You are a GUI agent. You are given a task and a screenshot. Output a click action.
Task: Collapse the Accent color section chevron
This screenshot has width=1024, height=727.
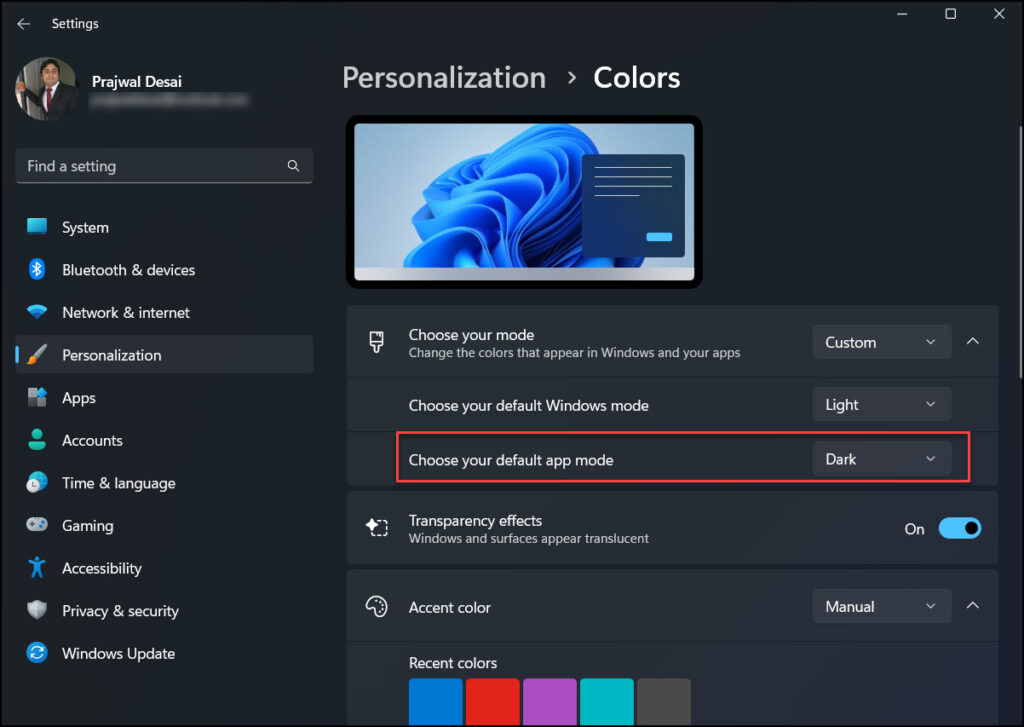pos(973,606)
